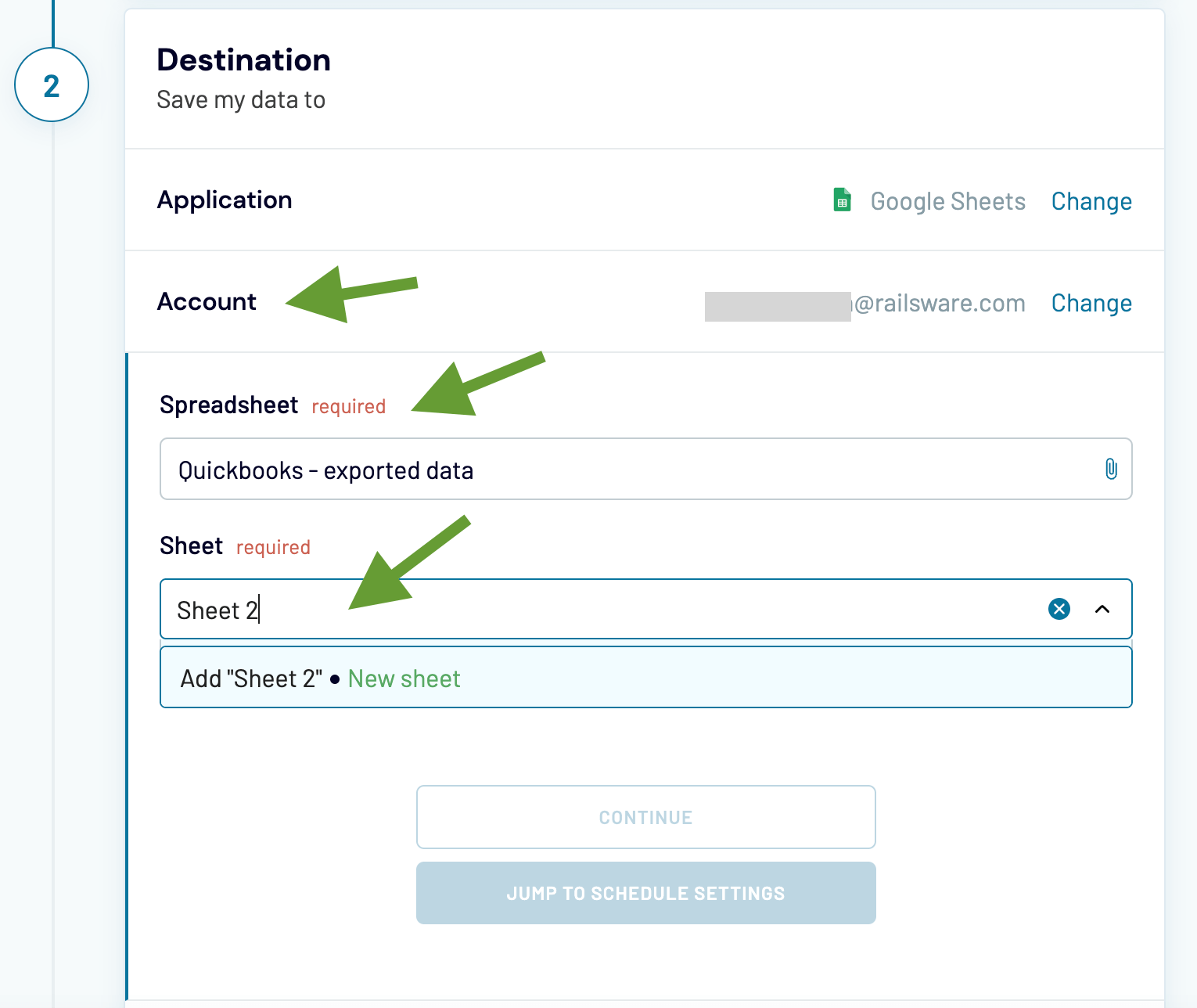Click the step 2 circle indicator
This screenshot has width=1197, height=1008.
52,84
